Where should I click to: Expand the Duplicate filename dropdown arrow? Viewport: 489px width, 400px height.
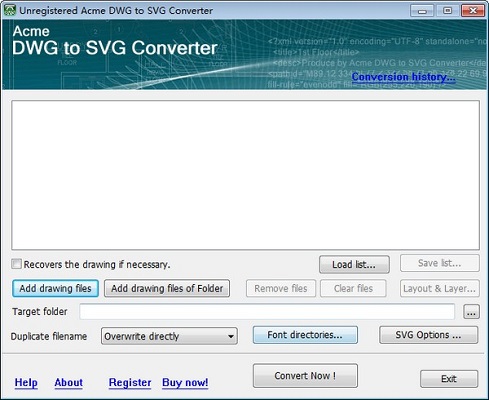point(230,336)
